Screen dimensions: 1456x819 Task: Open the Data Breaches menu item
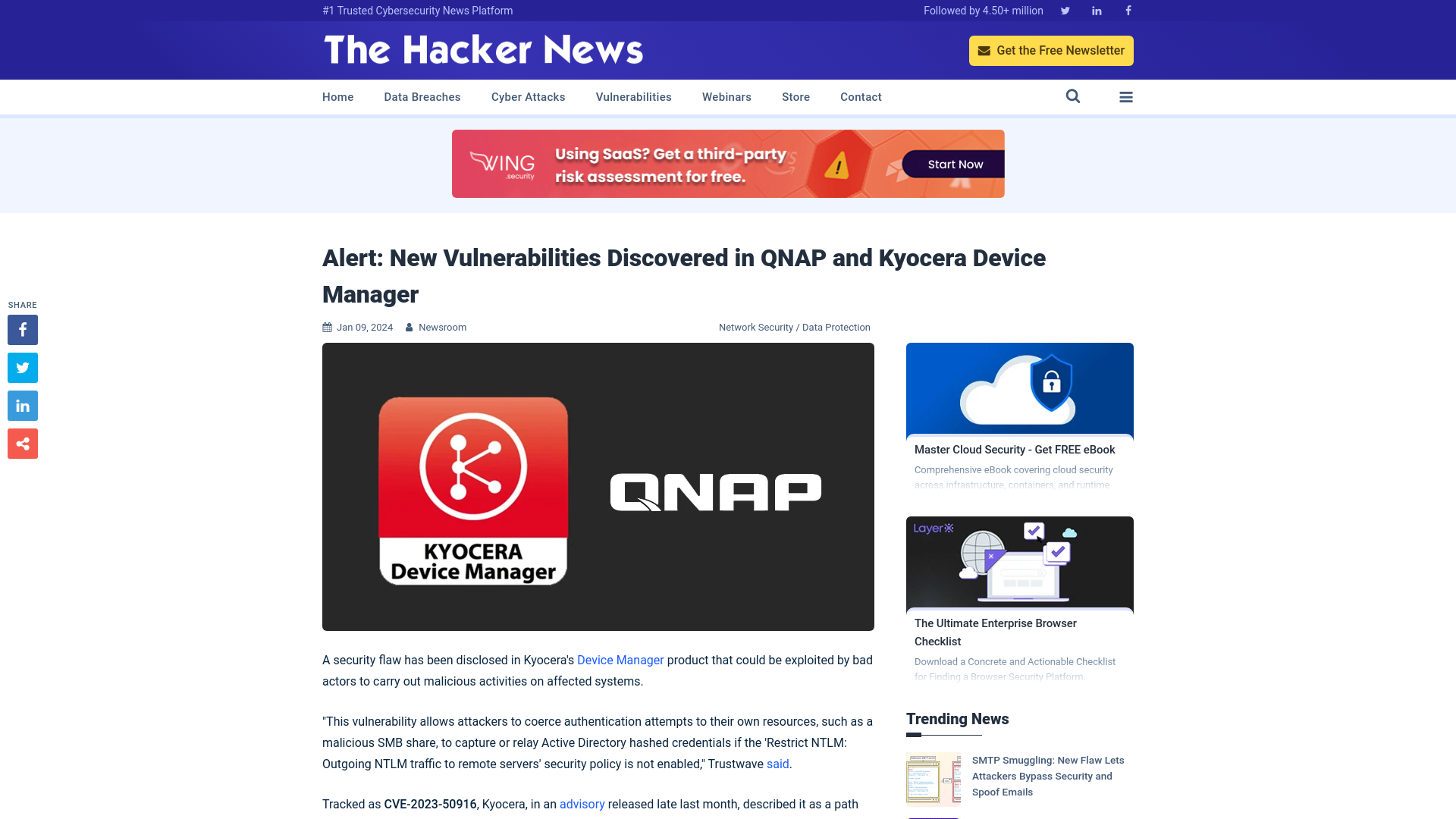tap(422, 97)
